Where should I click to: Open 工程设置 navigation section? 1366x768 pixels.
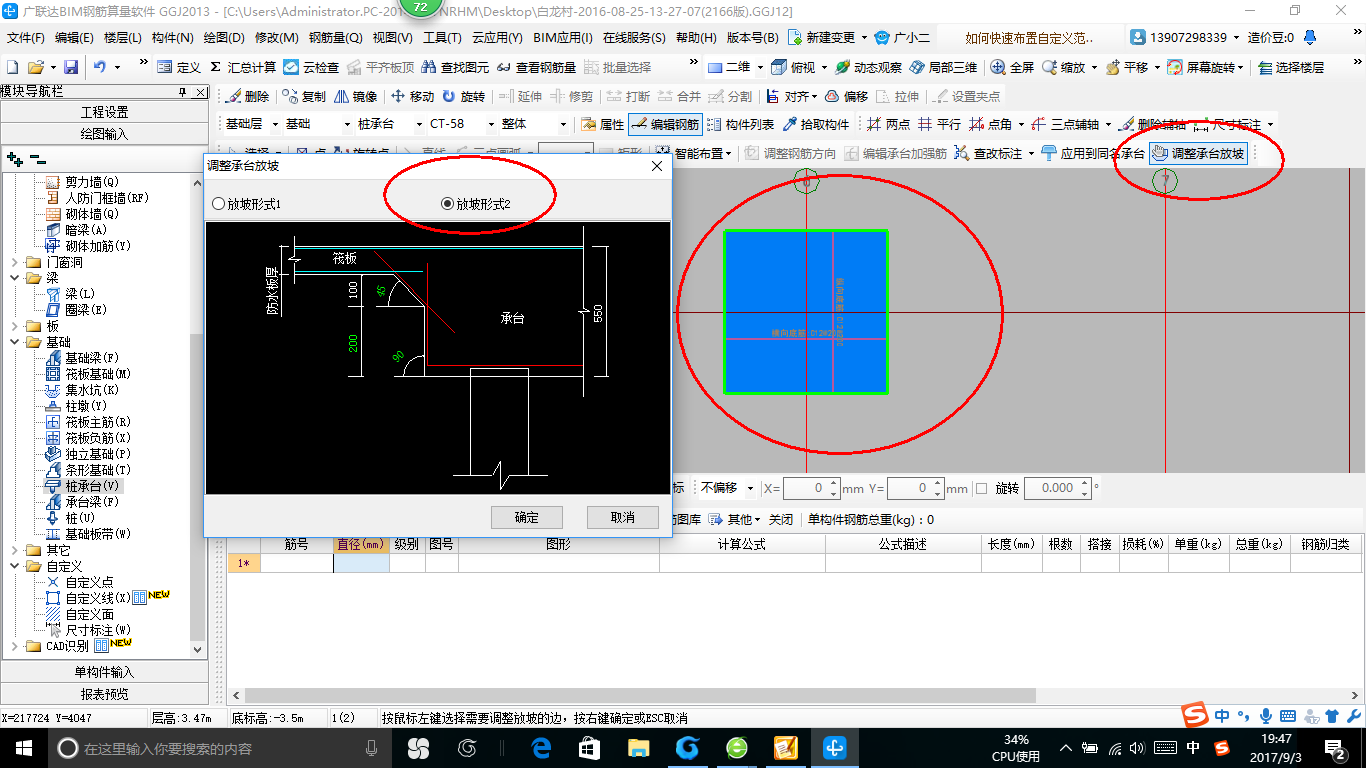pyautogui.click(x=105, y=112)
